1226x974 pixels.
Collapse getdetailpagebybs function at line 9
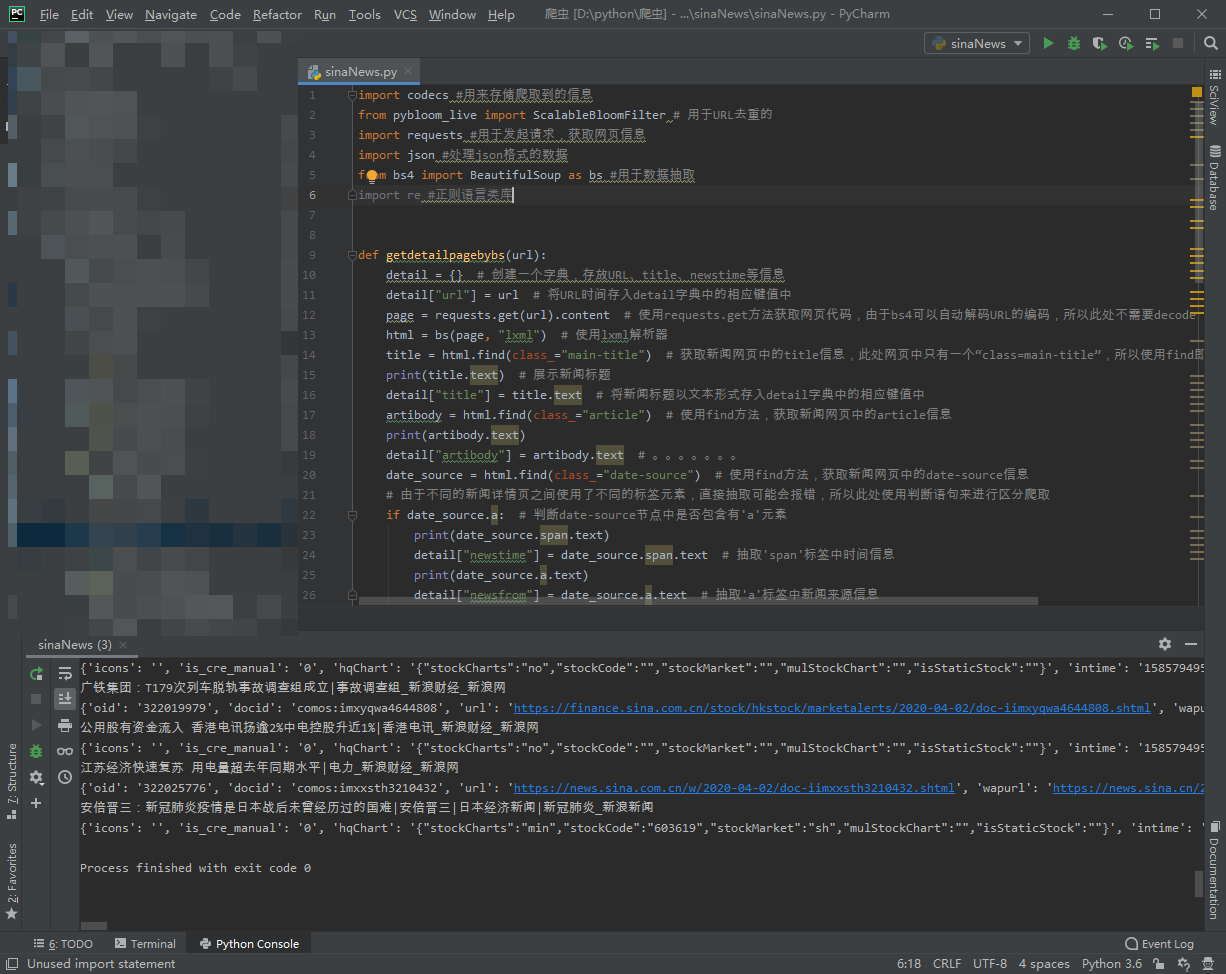coord(351,255)
